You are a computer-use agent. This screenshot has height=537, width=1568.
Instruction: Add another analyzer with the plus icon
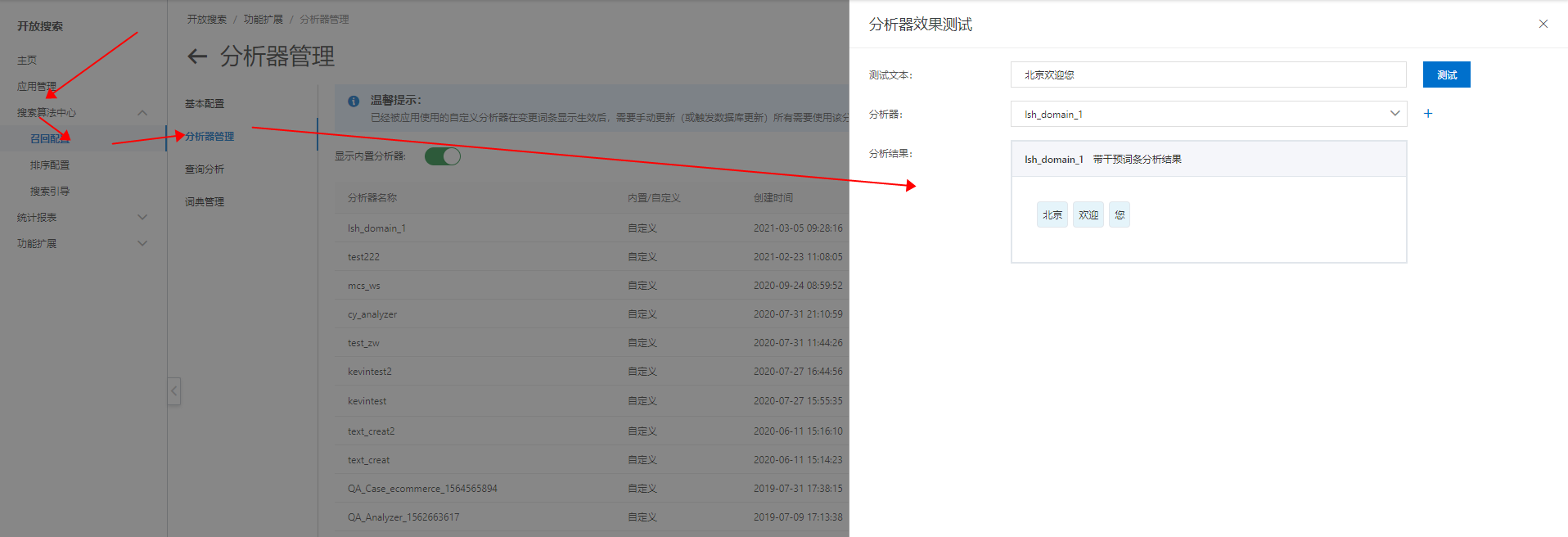[x=1428, y=114]
